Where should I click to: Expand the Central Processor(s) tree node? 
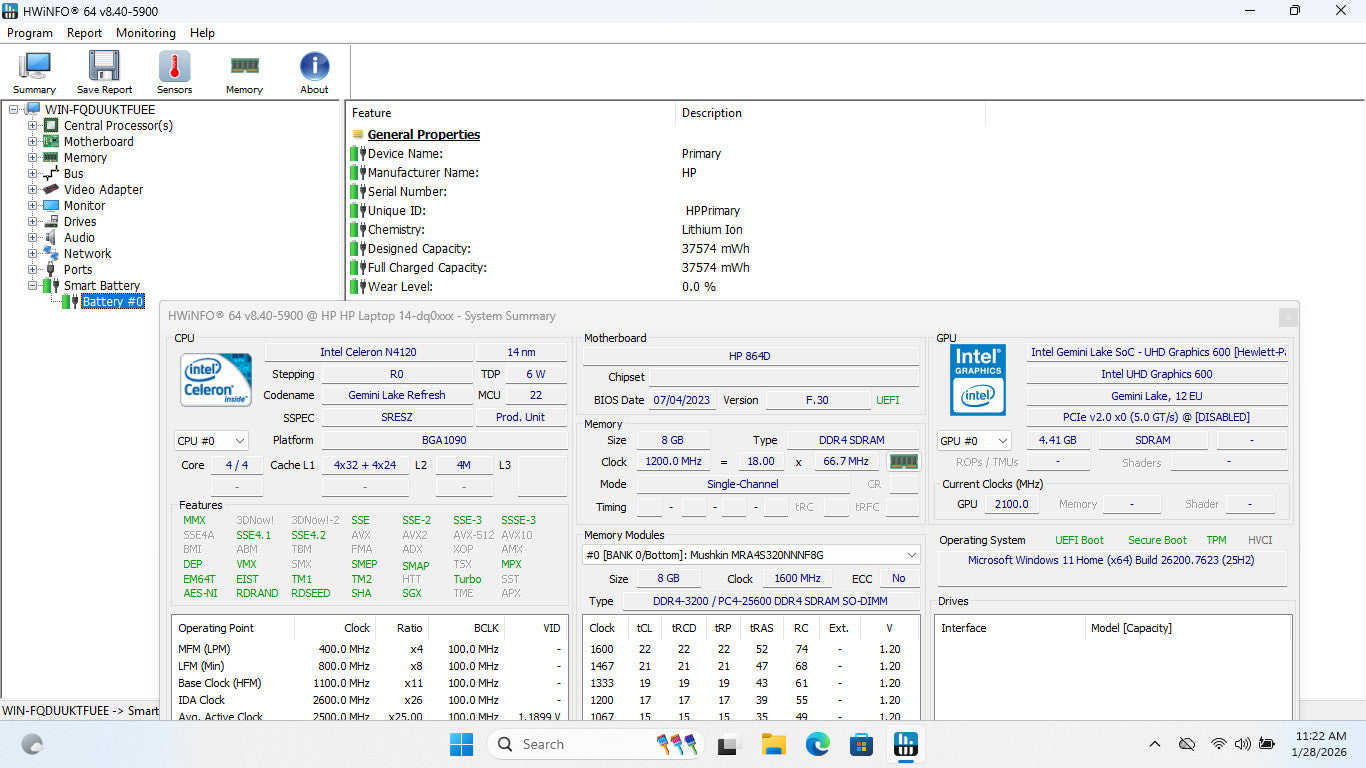point(33,126)
